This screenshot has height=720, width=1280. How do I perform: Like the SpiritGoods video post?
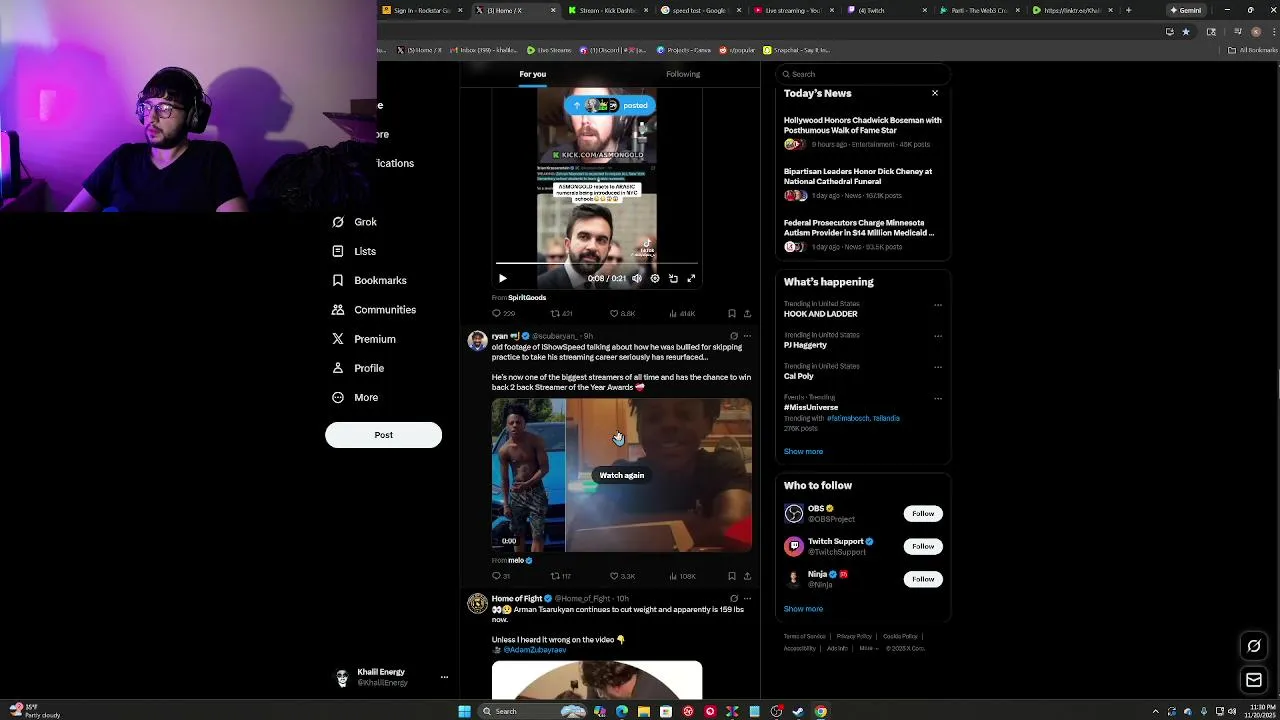point(622,313)
